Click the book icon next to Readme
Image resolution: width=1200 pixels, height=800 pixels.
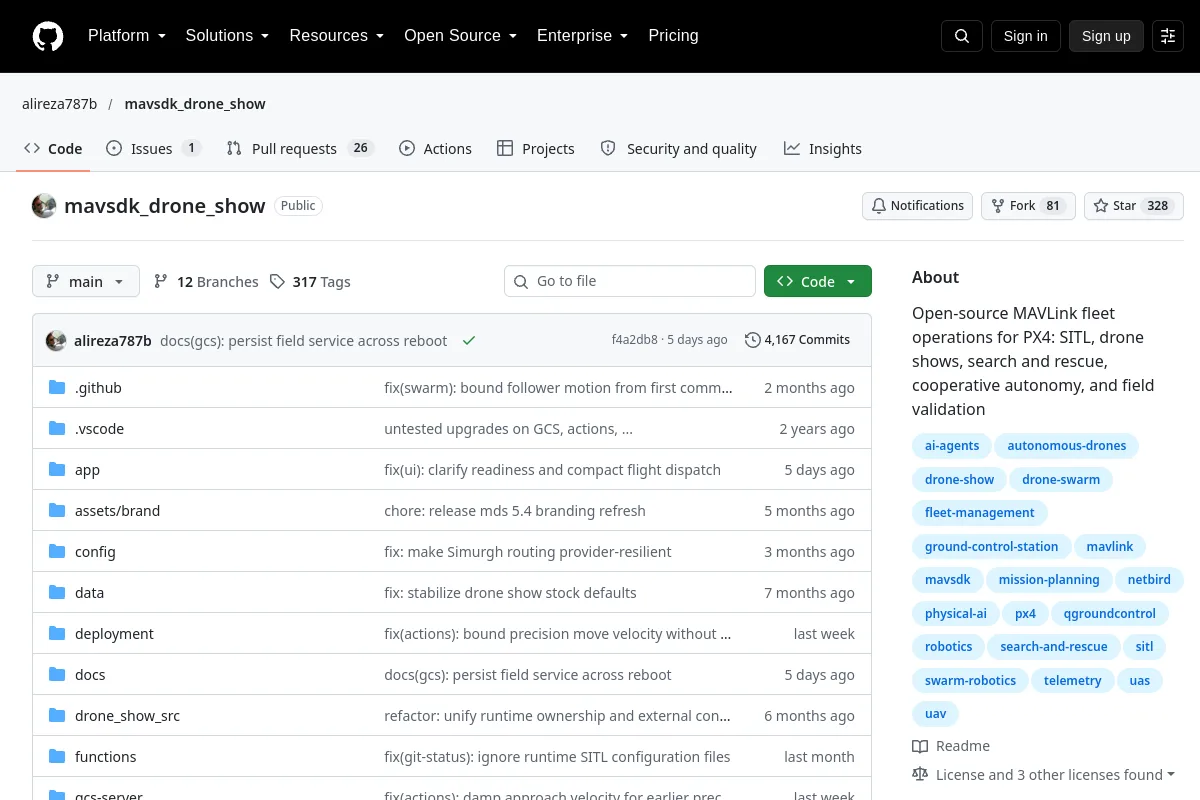click(920, 746)
